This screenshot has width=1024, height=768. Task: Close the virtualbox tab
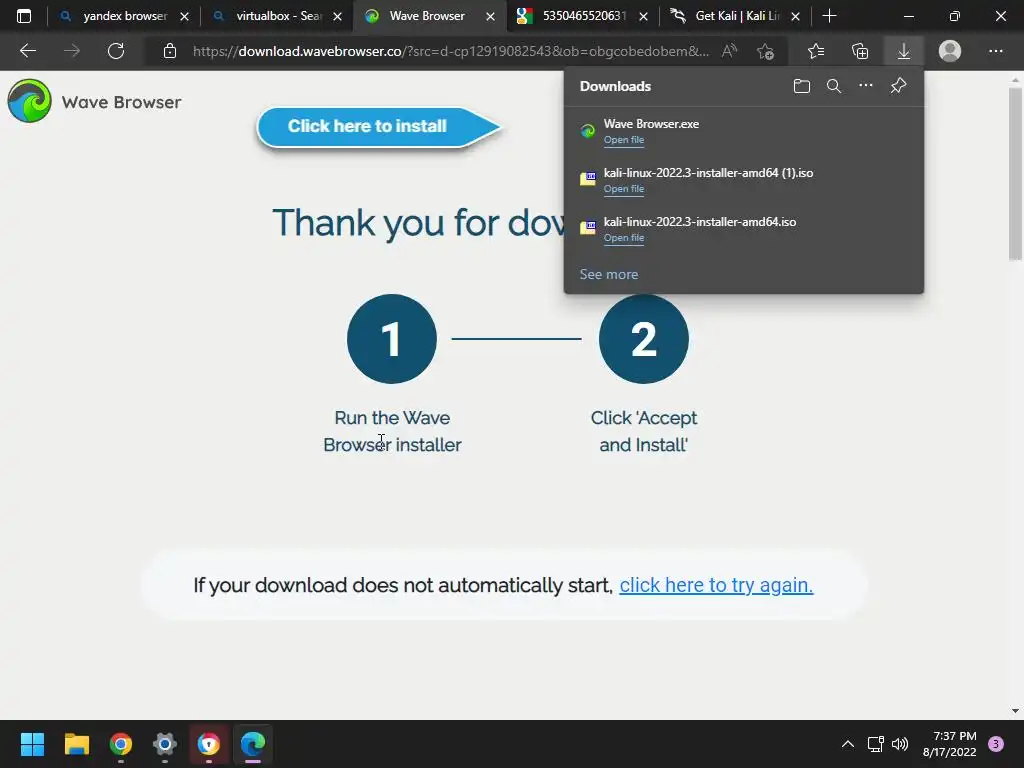point(337,16)
